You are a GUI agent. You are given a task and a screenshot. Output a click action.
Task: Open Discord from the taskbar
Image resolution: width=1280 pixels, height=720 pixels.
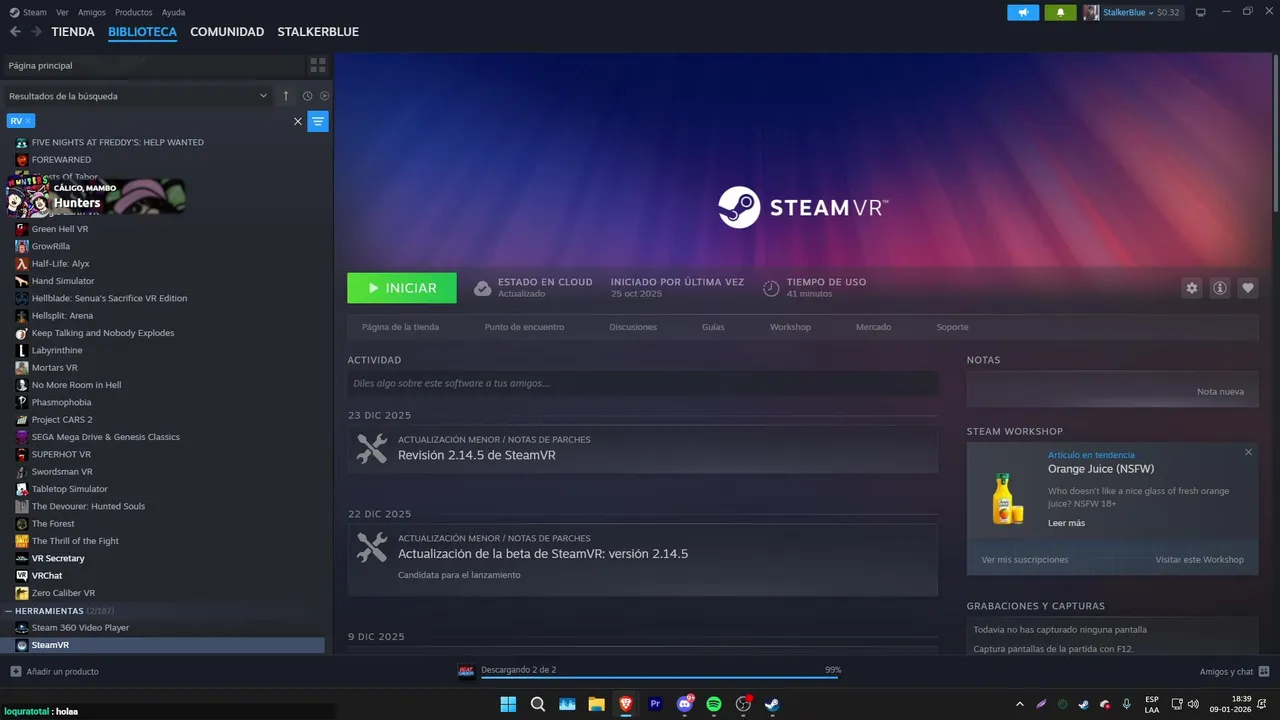[x=685, y=704]
